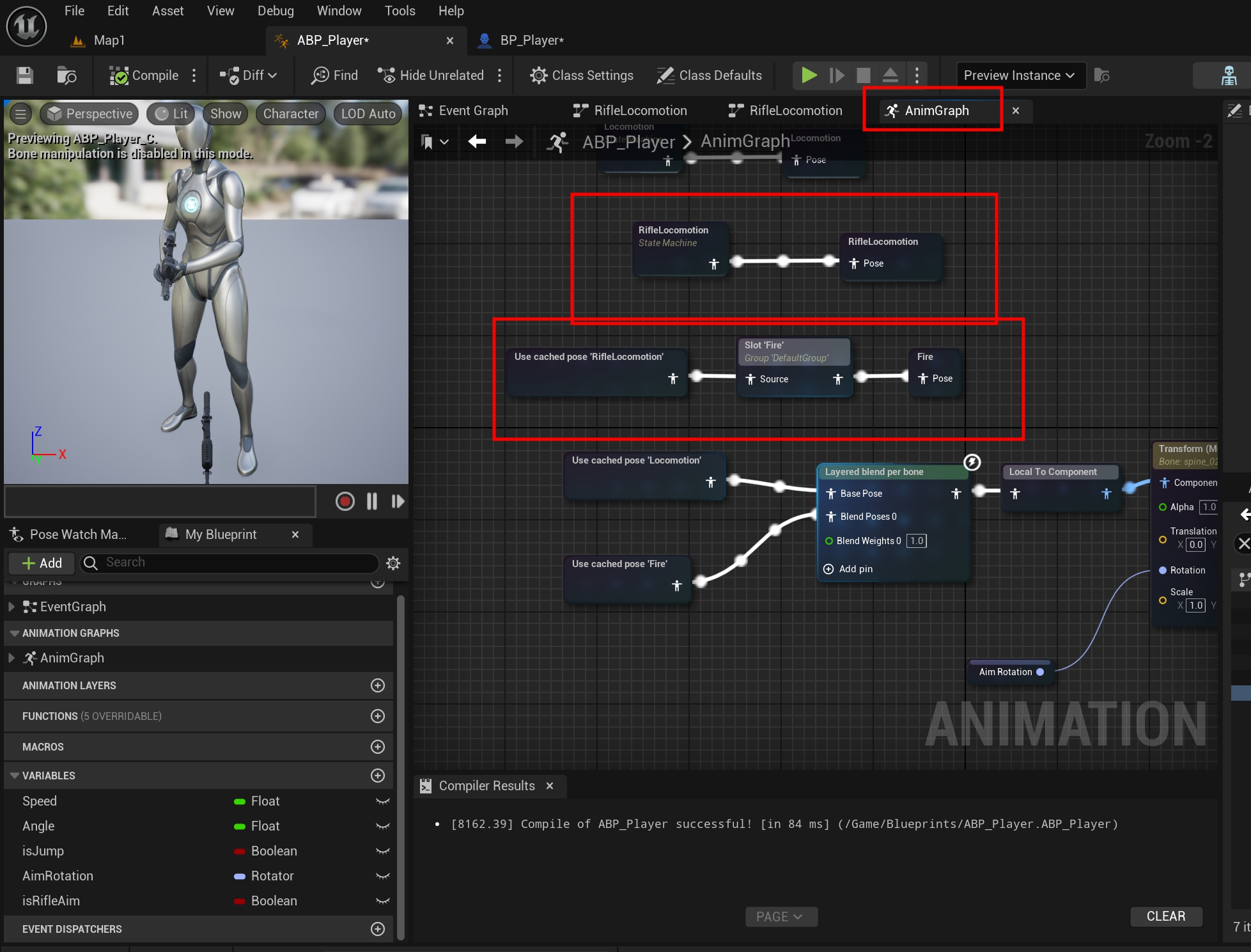Stop the play session
The height and width of the screenshot is (952, 1251).
(863, 75)
